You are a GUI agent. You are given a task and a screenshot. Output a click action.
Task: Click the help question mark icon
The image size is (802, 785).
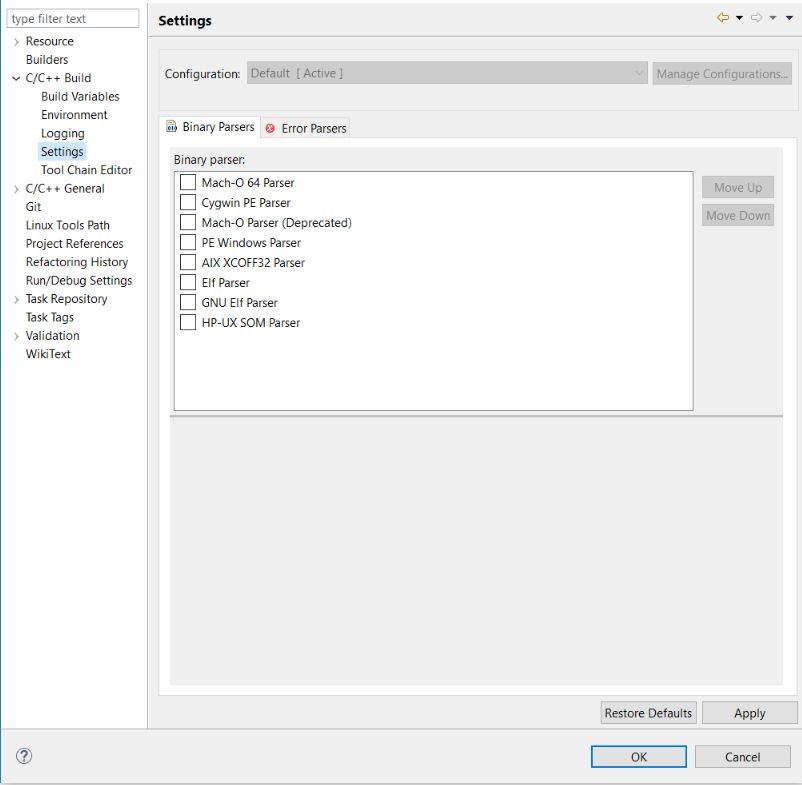[24, 756]
